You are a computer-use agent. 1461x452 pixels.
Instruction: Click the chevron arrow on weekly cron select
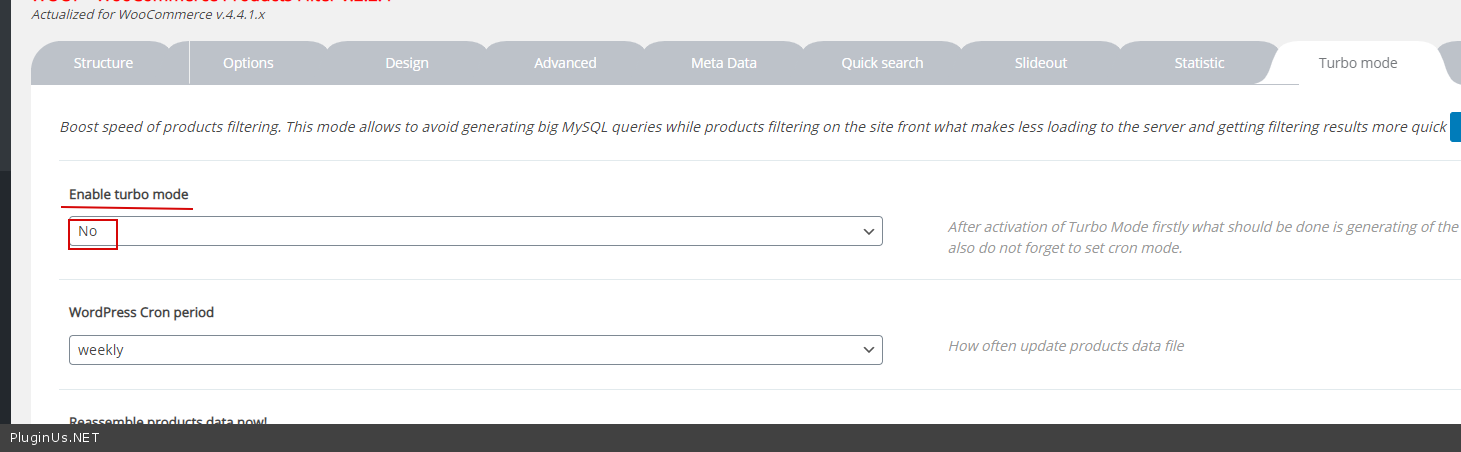(868, 350)
